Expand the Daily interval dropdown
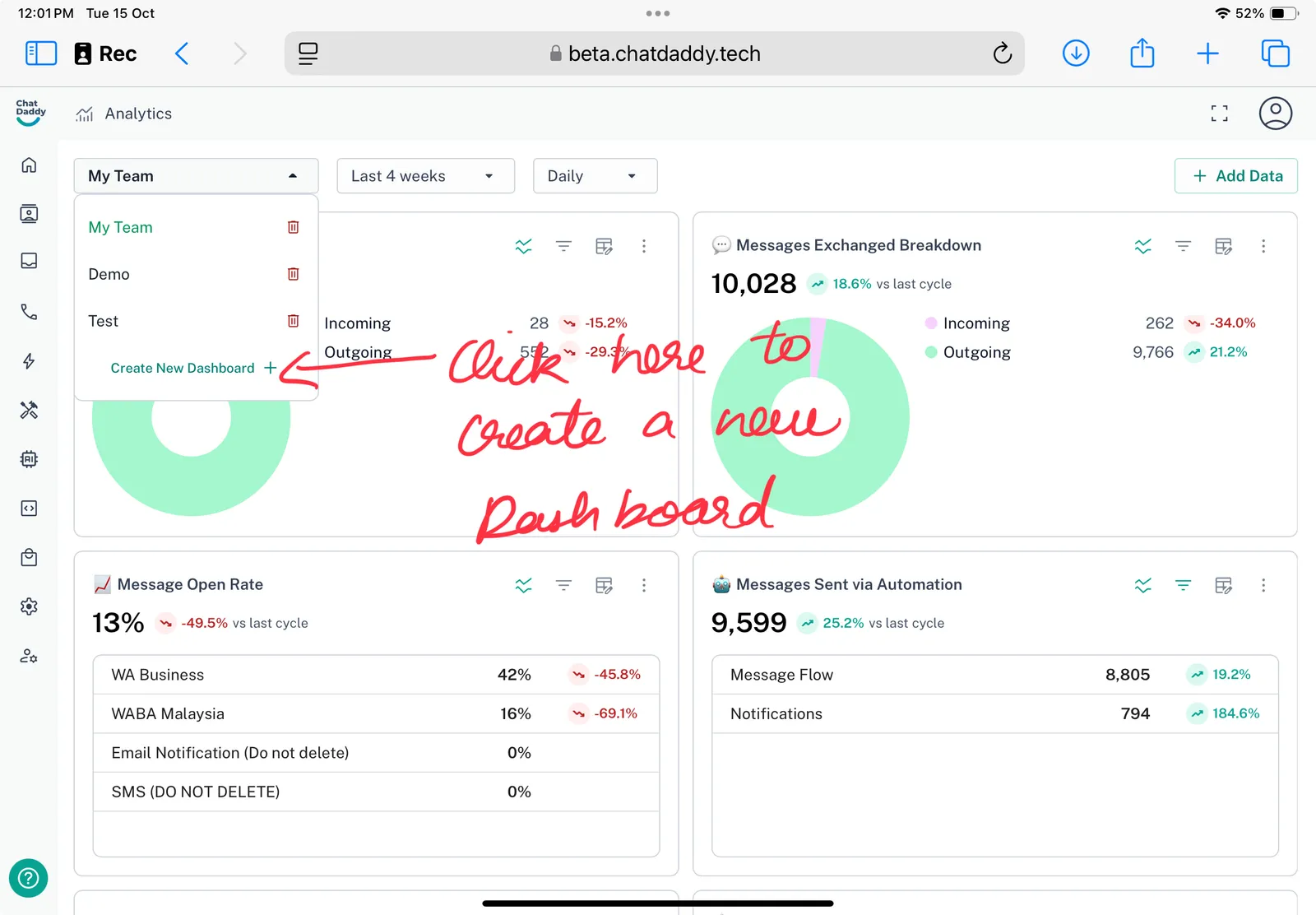 click(595, 176)
